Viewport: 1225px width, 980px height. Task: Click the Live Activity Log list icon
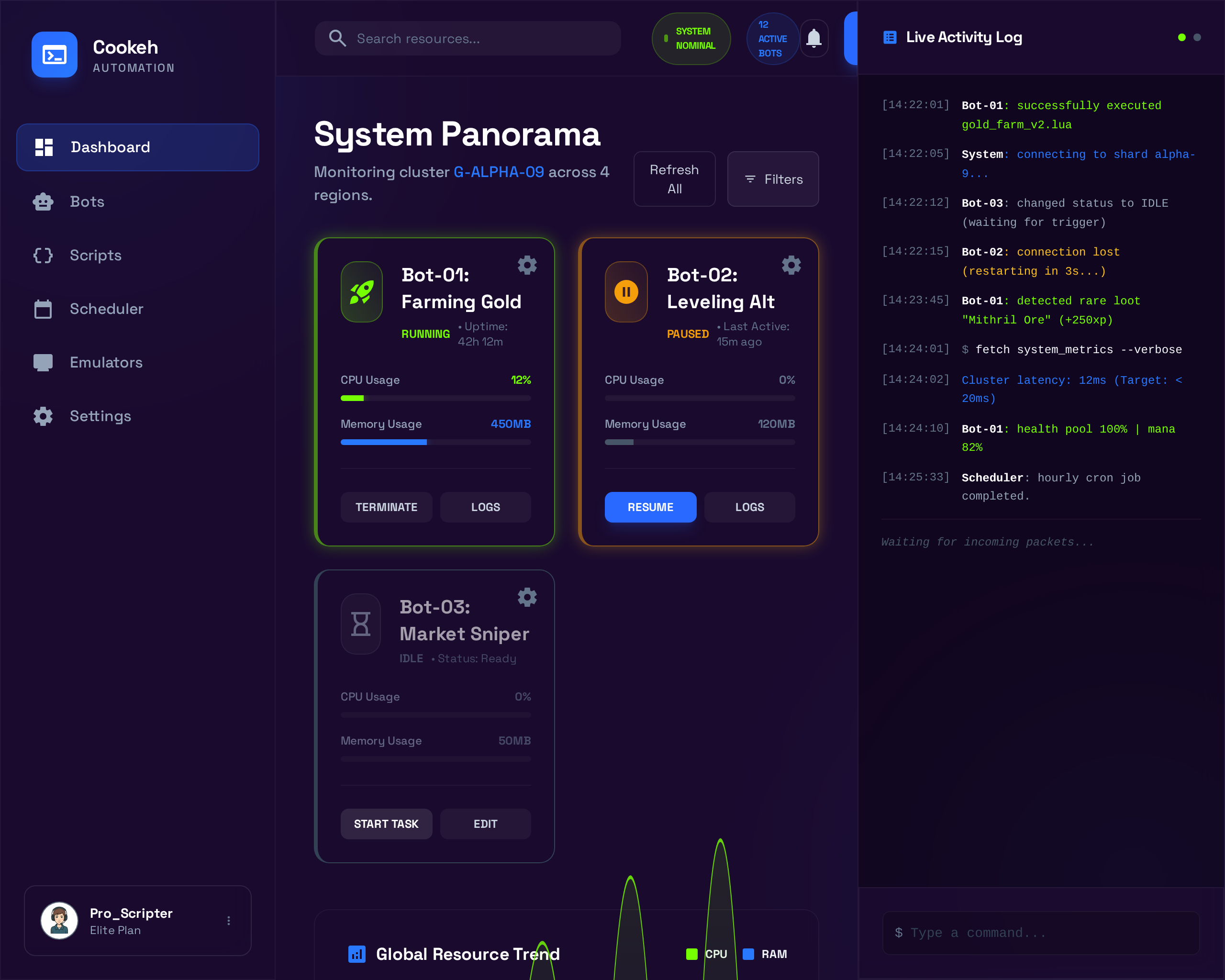point(890,37)
